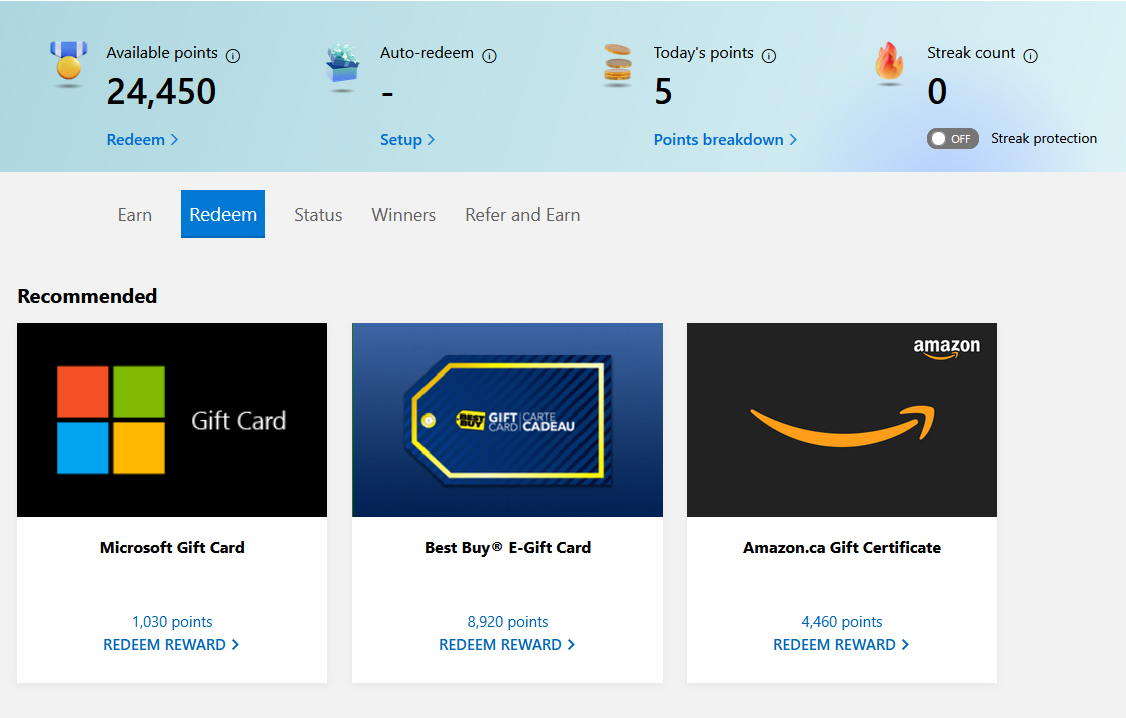Open the Auto-redeem Setup link
The image size is (1126, 718).
click(407, 140)
